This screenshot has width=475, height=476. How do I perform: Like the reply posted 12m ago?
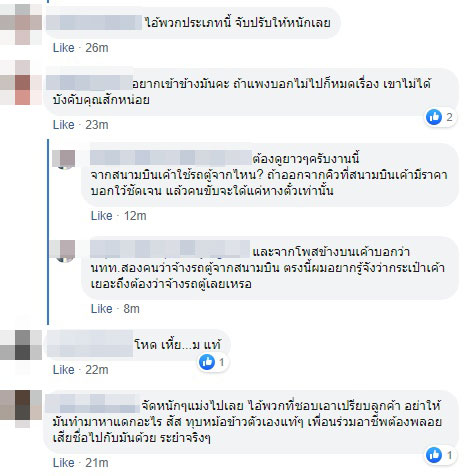101,216
